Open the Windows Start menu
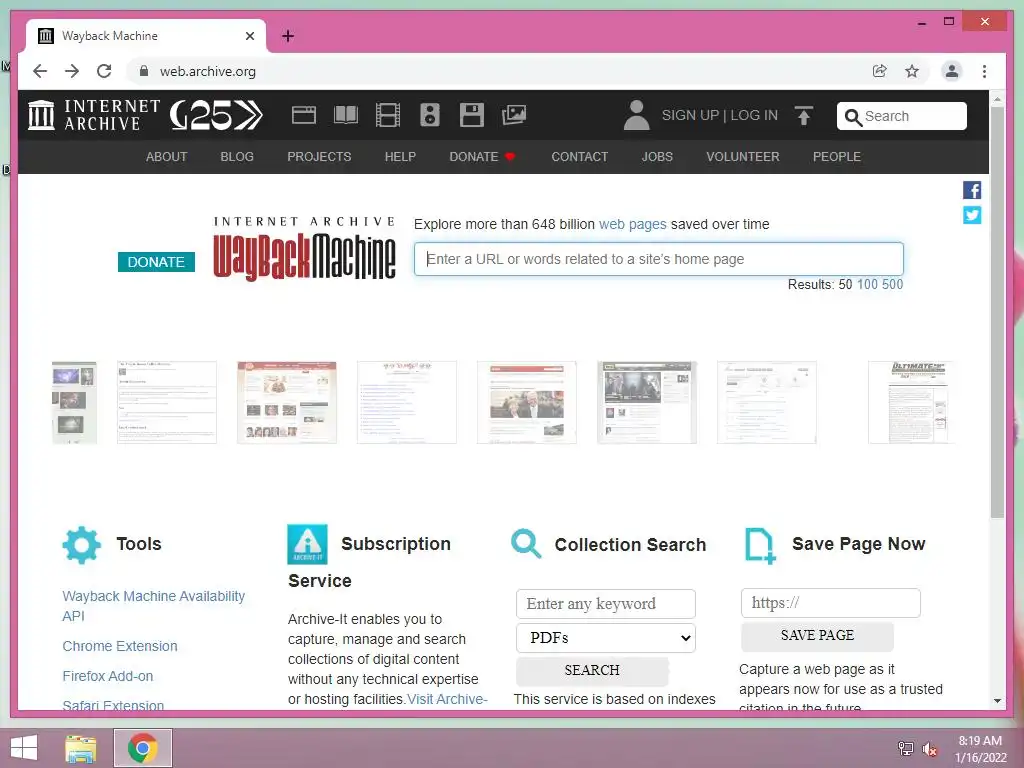Viewport: 1024px width, 768px height. click(24, 748)
